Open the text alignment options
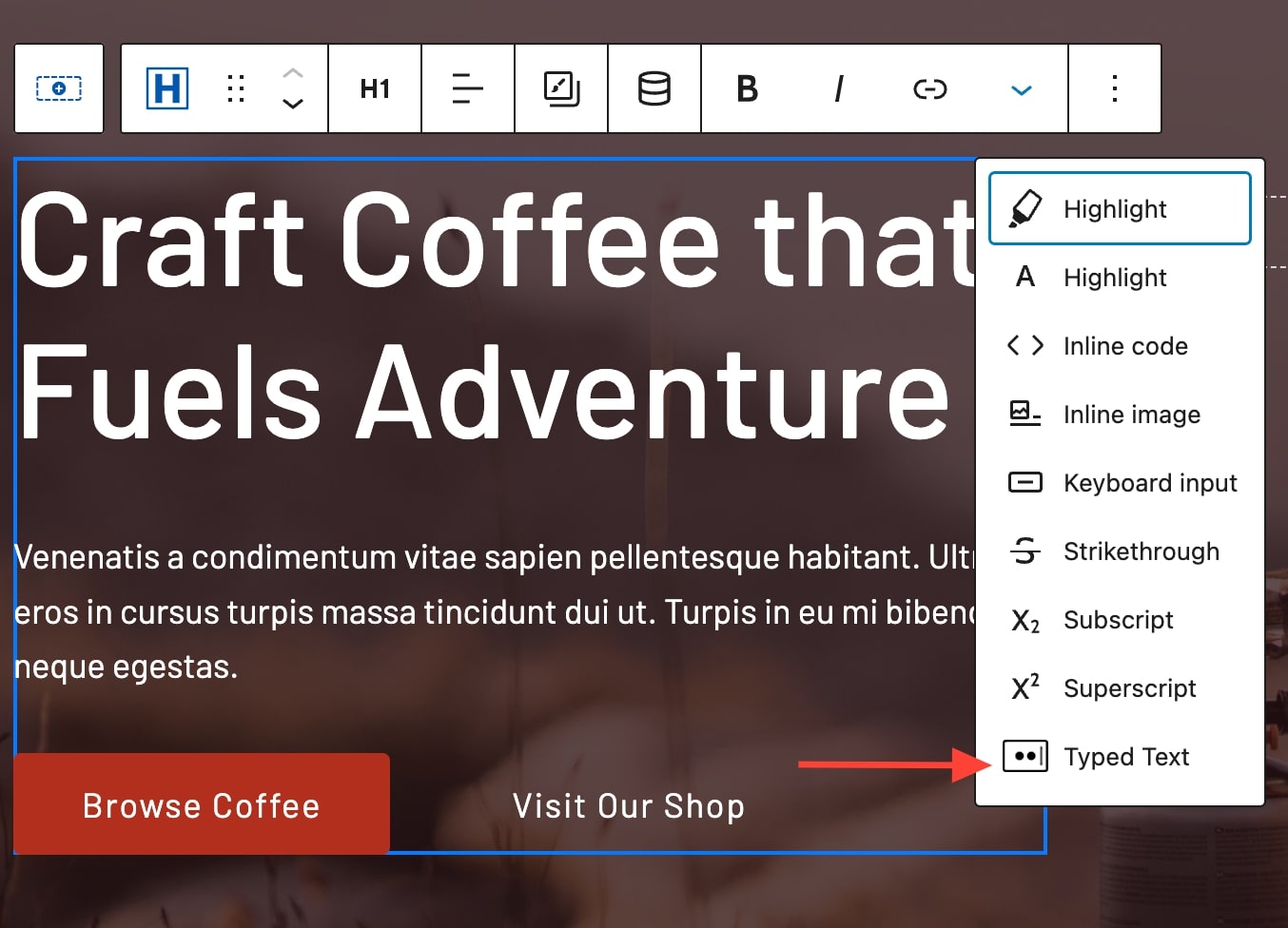 pyautogui.click(x=467, y=88)
